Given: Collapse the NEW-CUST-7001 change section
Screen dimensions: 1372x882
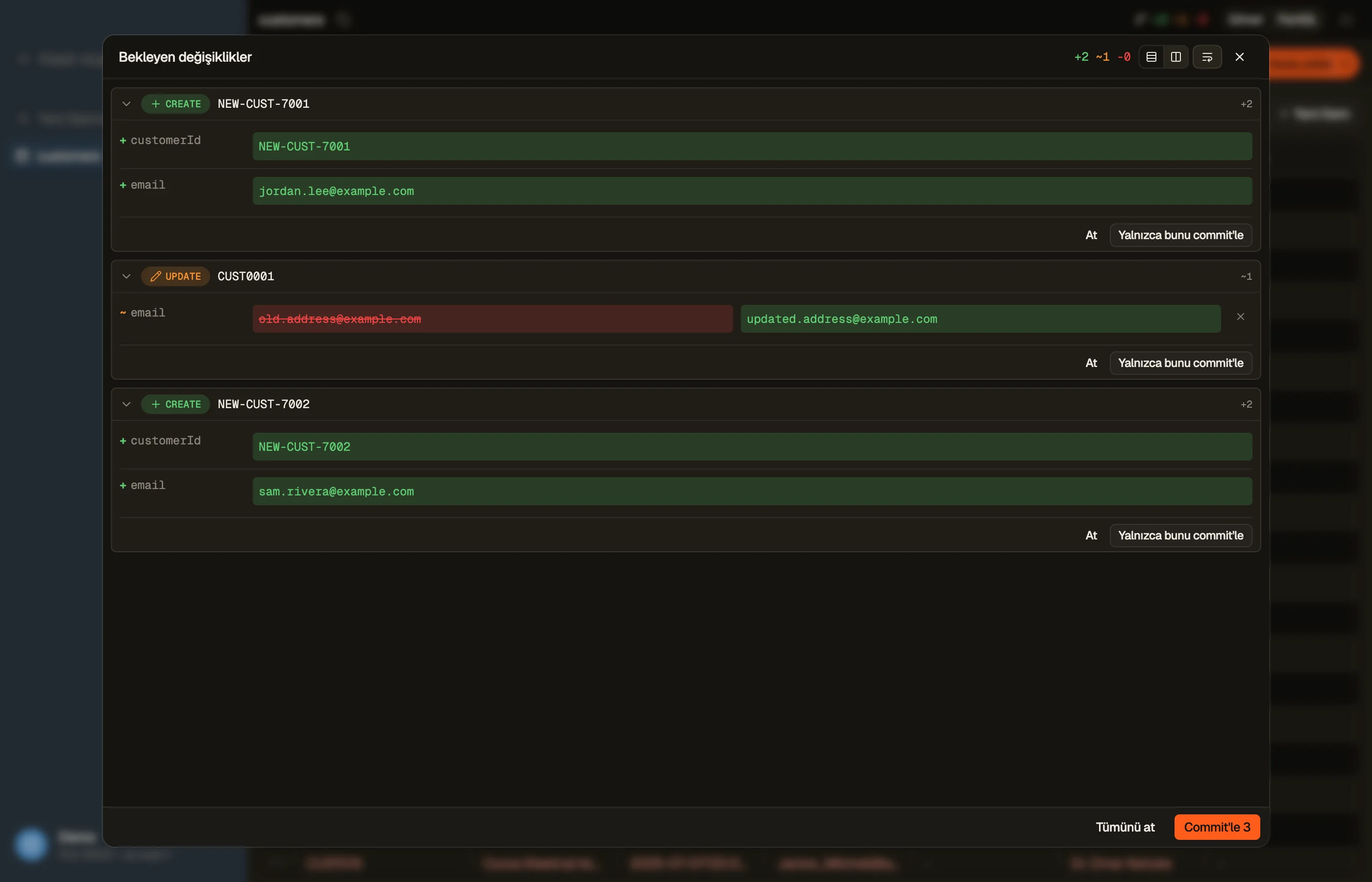Looking at the screenshot, I should click(126, 104).
